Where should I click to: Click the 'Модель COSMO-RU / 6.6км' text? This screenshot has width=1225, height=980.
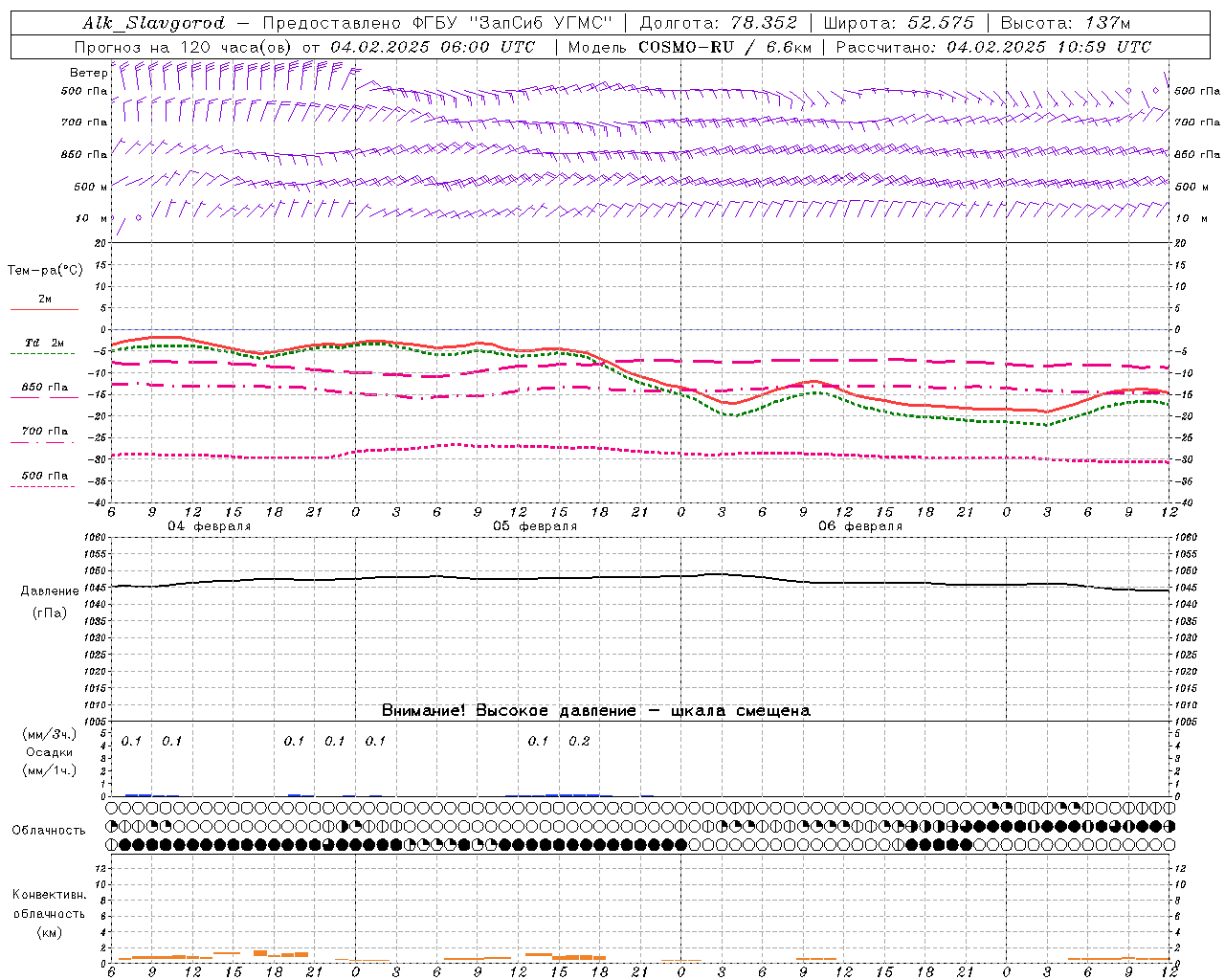[690, 47]
